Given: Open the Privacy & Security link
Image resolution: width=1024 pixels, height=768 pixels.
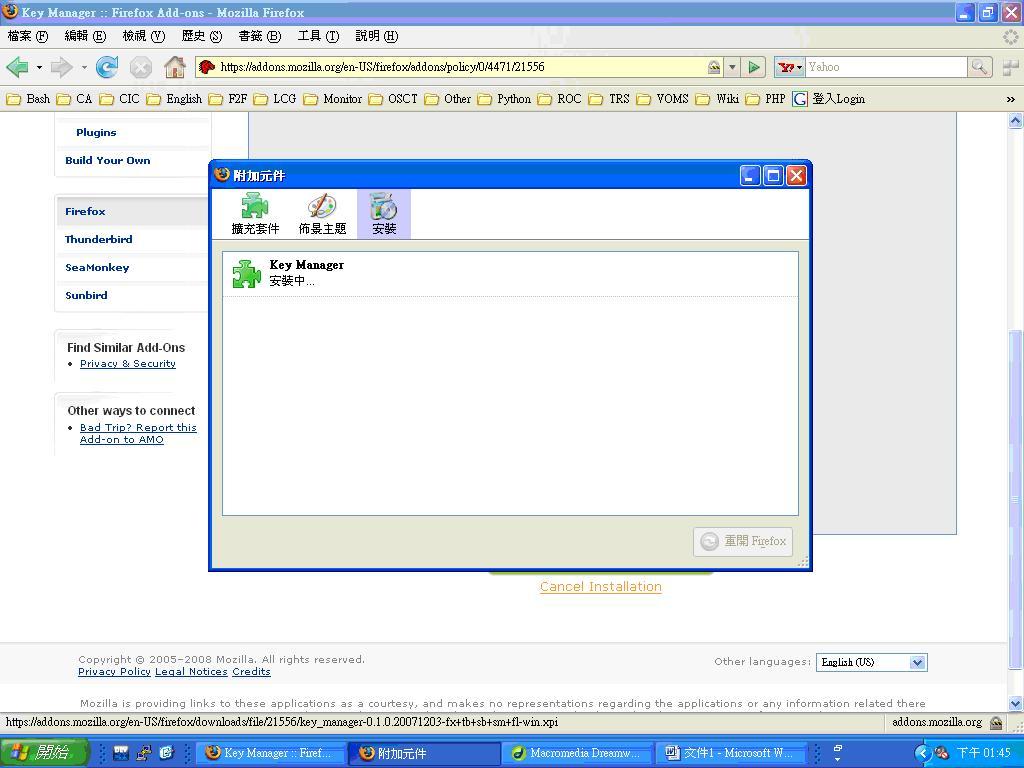Looking at the screenshot, I should [128, 364].
